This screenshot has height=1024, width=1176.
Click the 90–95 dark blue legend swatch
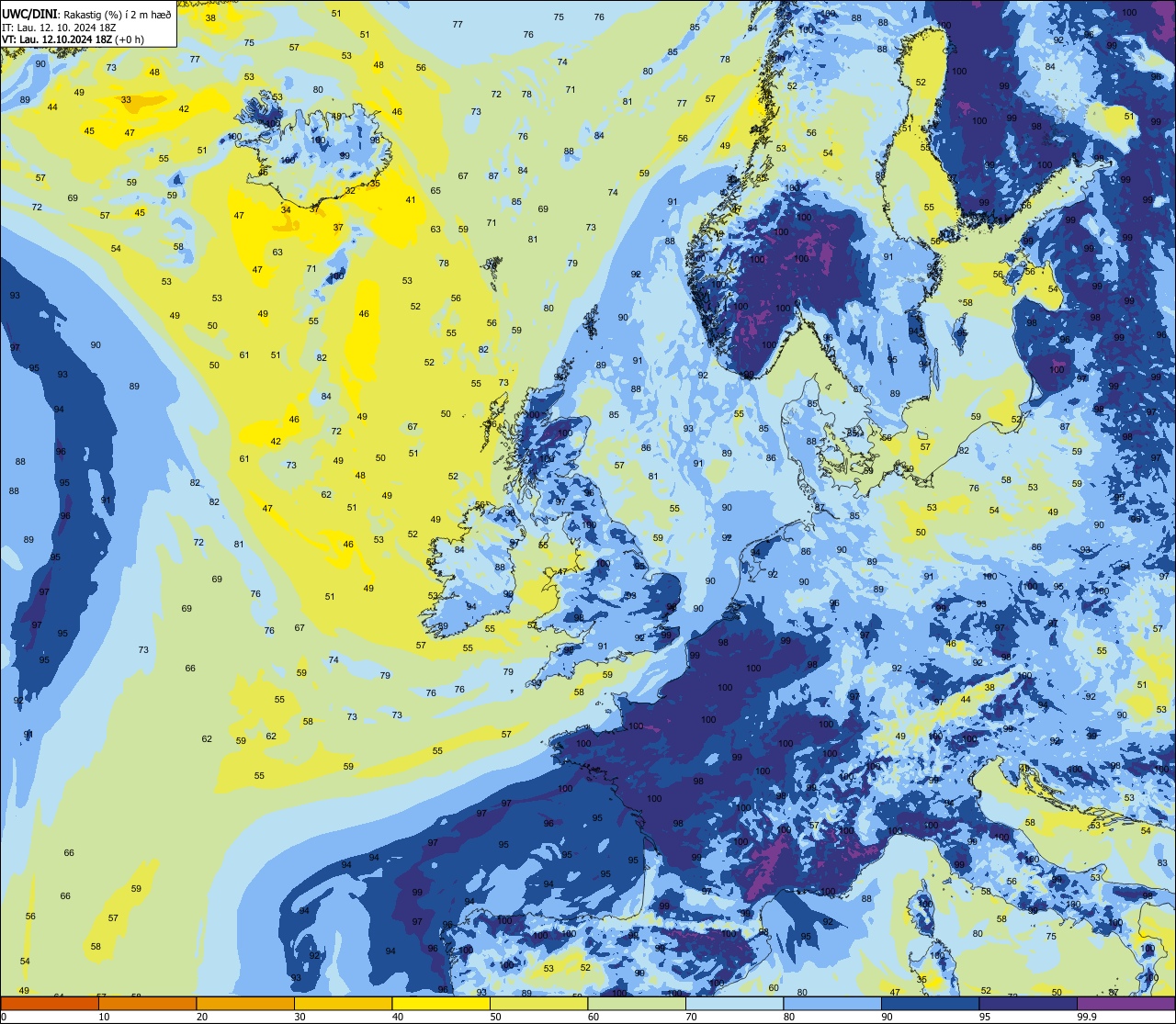click(x=930, y=1003)
